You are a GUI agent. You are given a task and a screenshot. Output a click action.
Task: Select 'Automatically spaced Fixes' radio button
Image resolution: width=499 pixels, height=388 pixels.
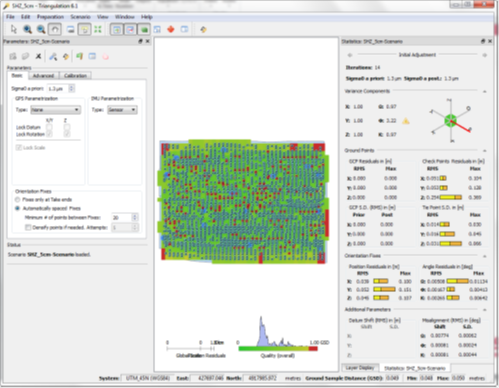[x=17, y=208]
